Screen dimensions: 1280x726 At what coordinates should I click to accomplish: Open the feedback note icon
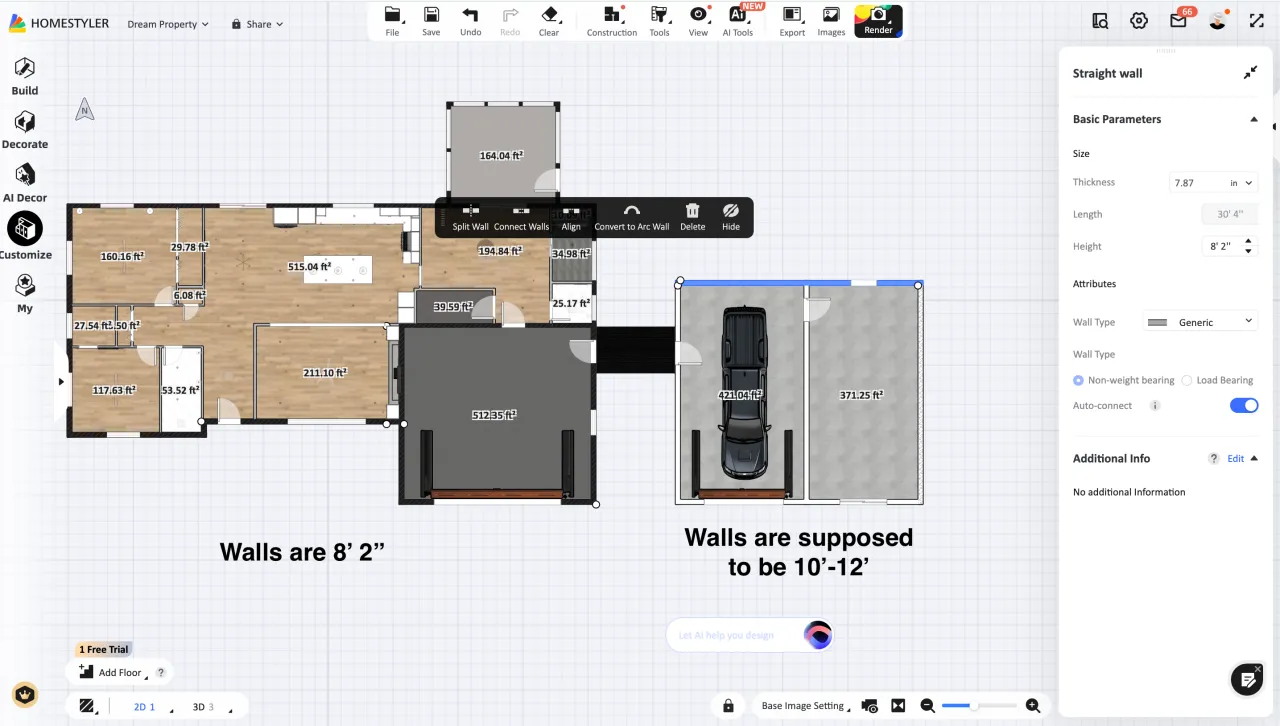1247,680
